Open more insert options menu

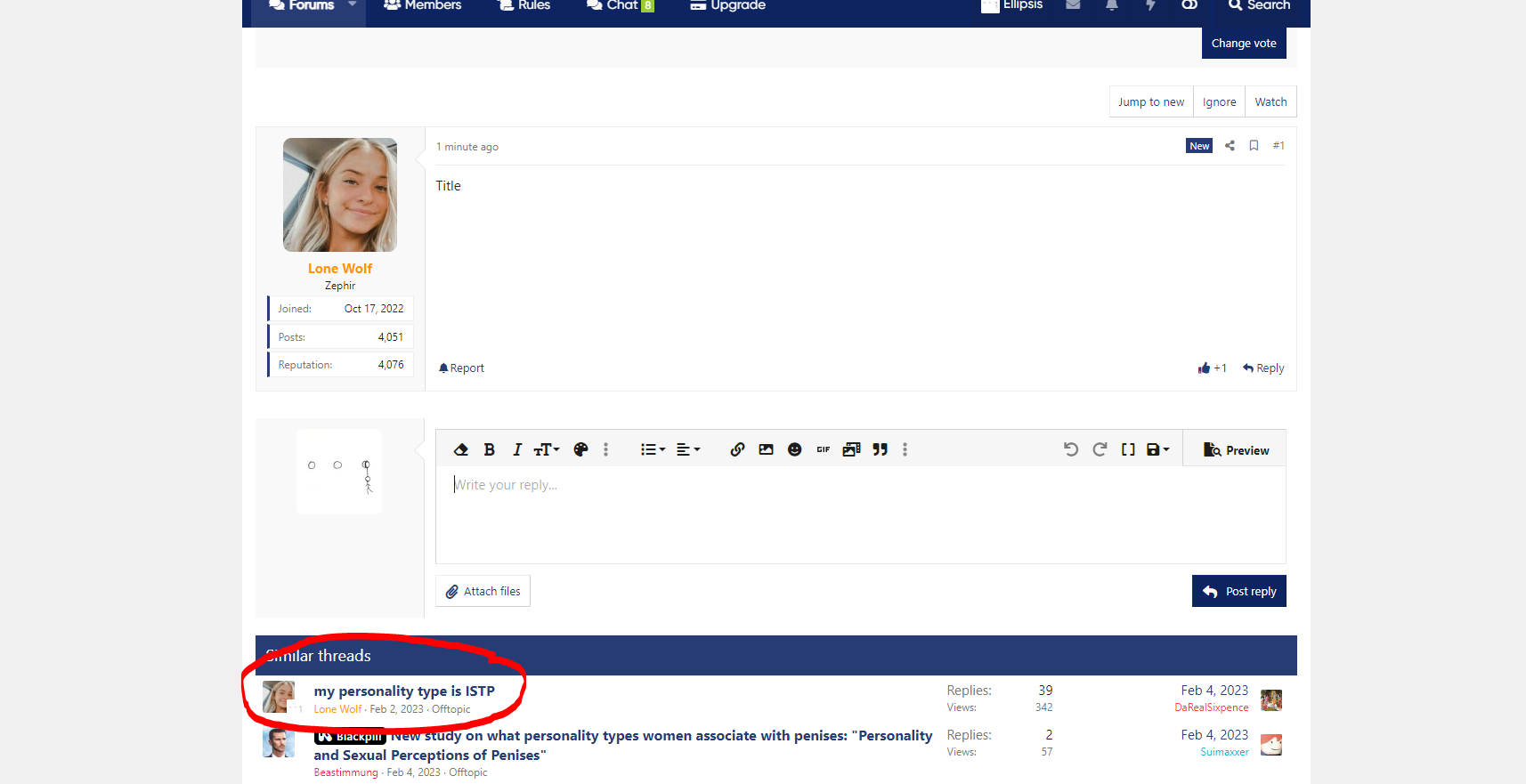click(x=905, y=449)
